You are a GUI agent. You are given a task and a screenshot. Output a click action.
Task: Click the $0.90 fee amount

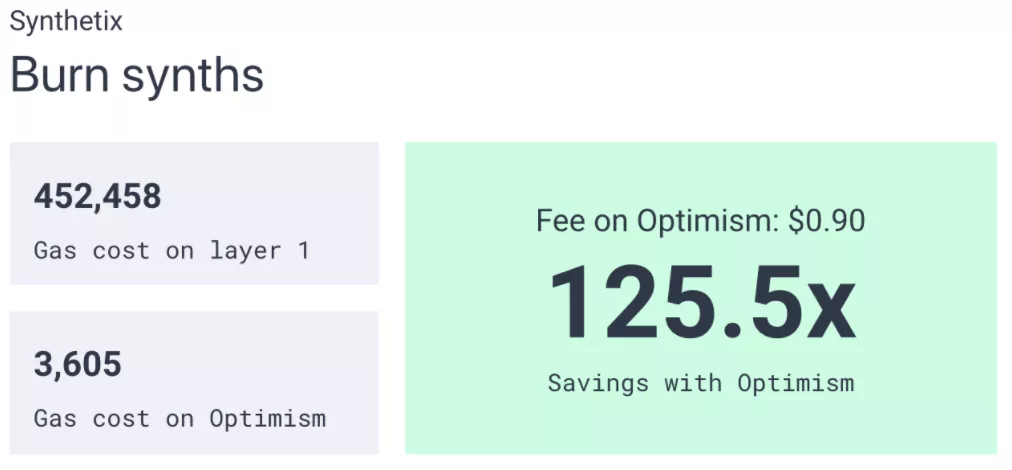pos(826,221)
